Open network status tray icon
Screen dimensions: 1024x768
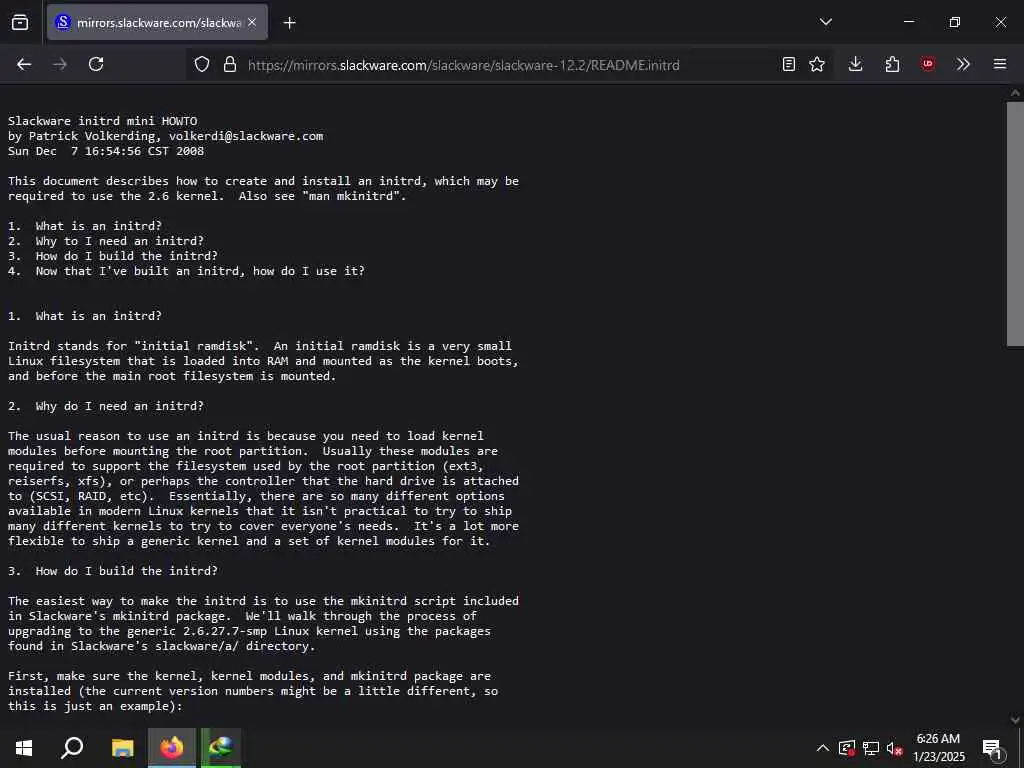click(x=871, y=748)
